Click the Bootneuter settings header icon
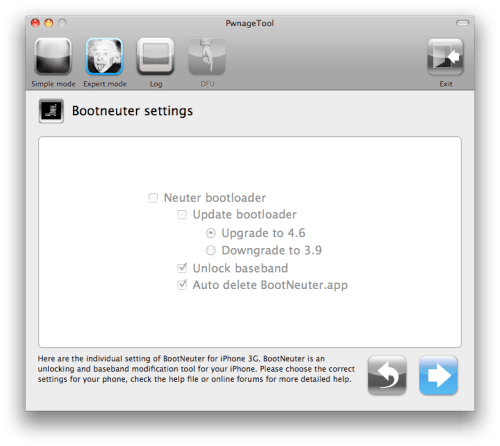This screenshot has width=500, height=446. point(51,111)
